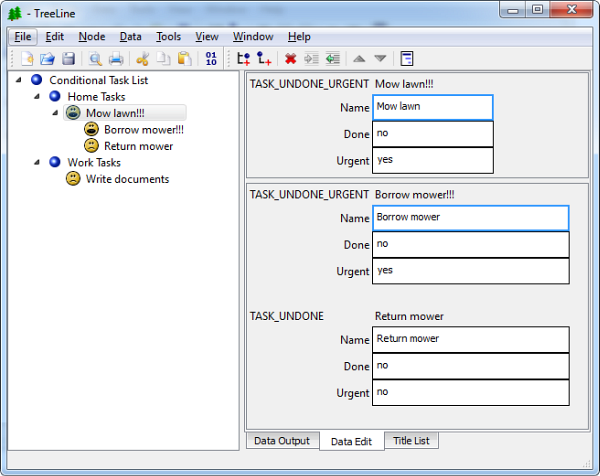600x476 pixels.
Task: Select the Borrow mower!!! tree node
Action: [144, 129]
